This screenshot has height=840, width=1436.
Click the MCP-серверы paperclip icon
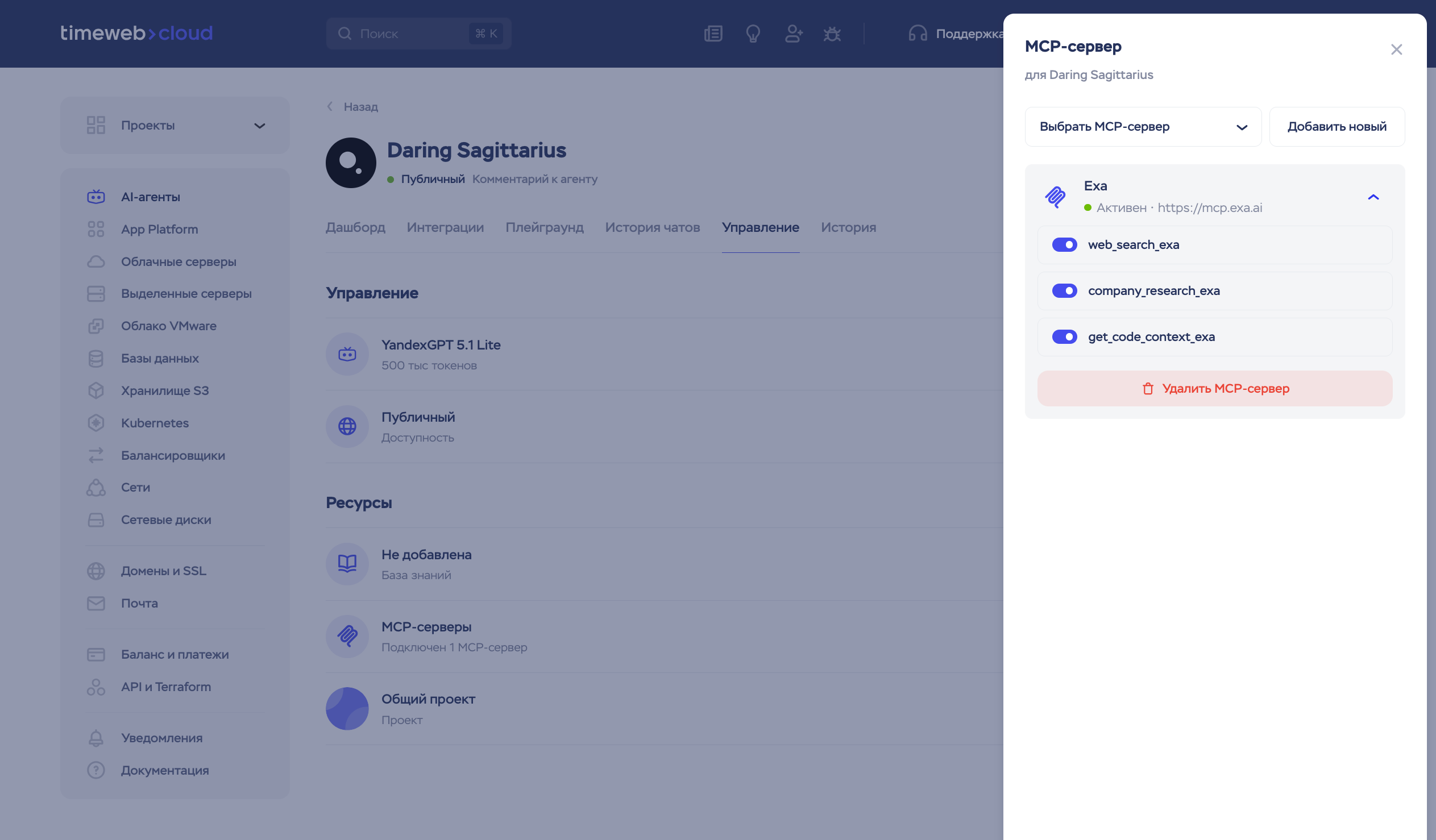(x=347, y=636)
